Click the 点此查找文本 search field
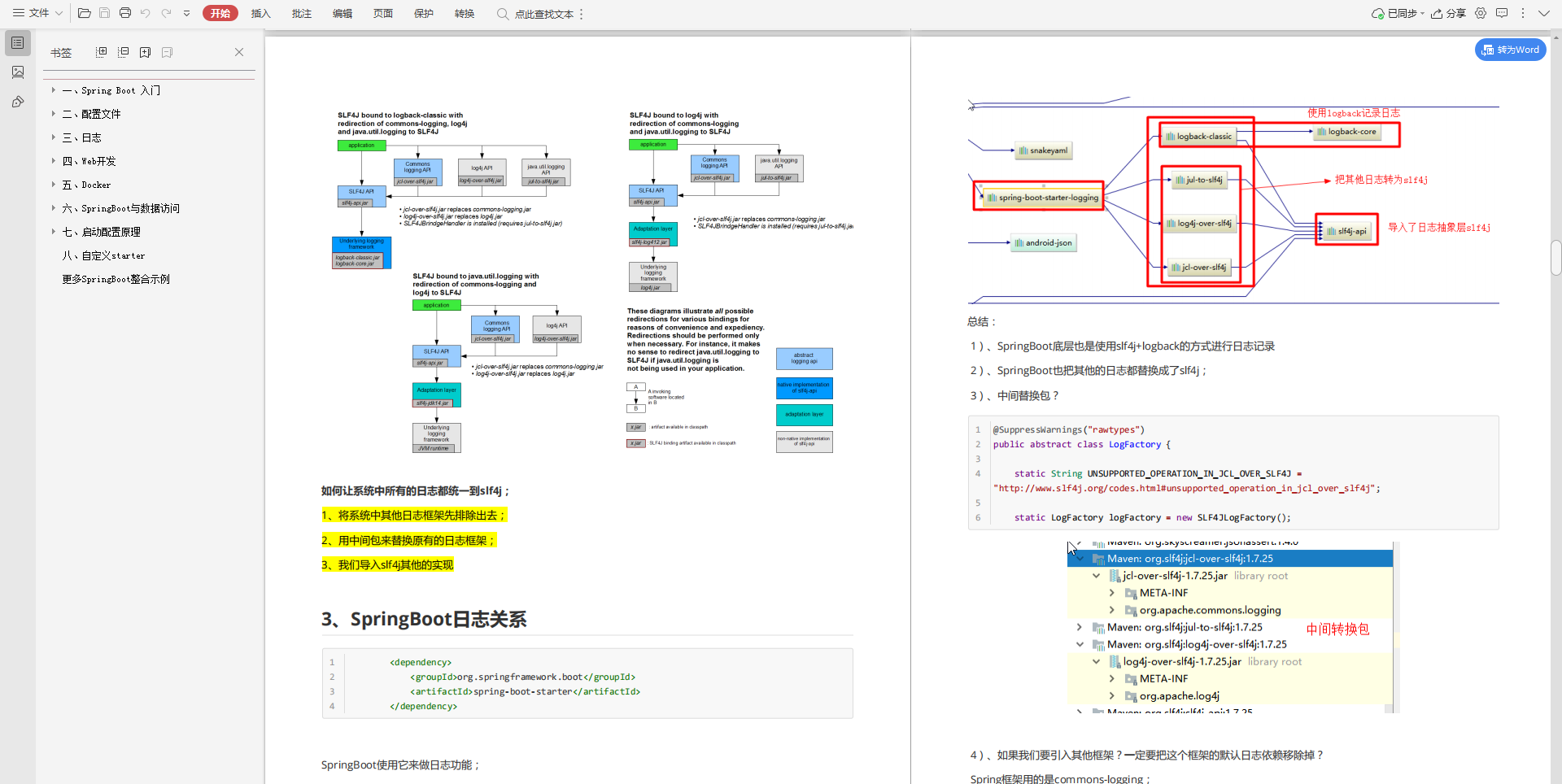Image resolution: width=1562 pixels, height=784 pixels. (535, 14)
